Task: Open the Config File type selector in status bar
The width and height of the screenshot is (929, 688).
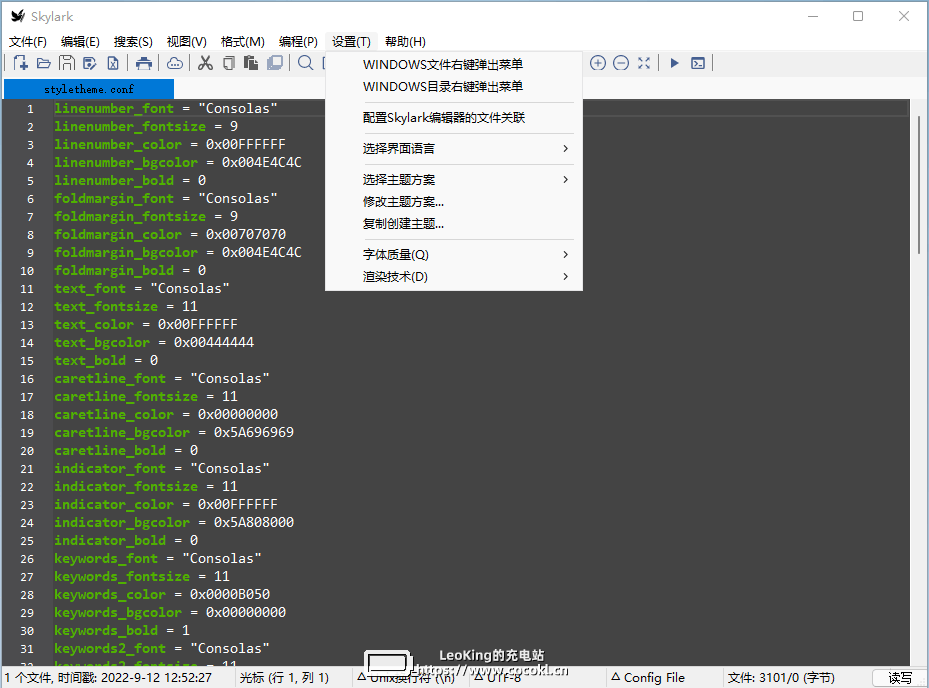Action: tap(648, 677)
